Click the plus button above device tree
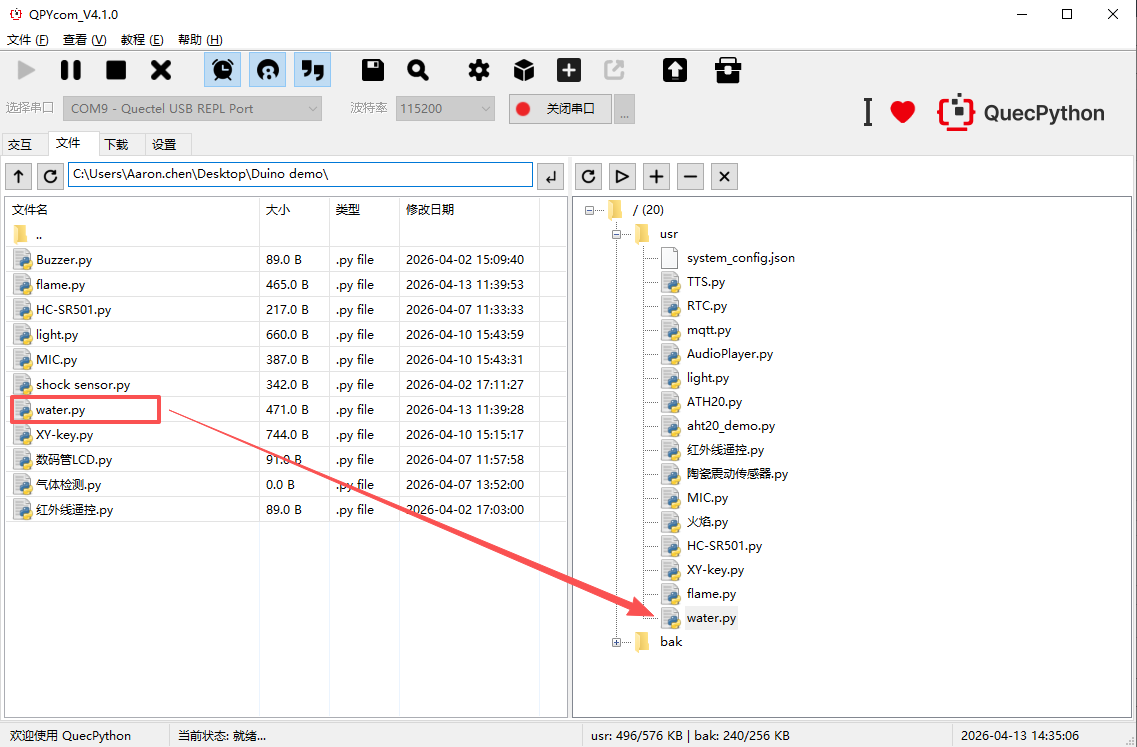This screenshot has width=1137, height=747. tap(656, 176)
